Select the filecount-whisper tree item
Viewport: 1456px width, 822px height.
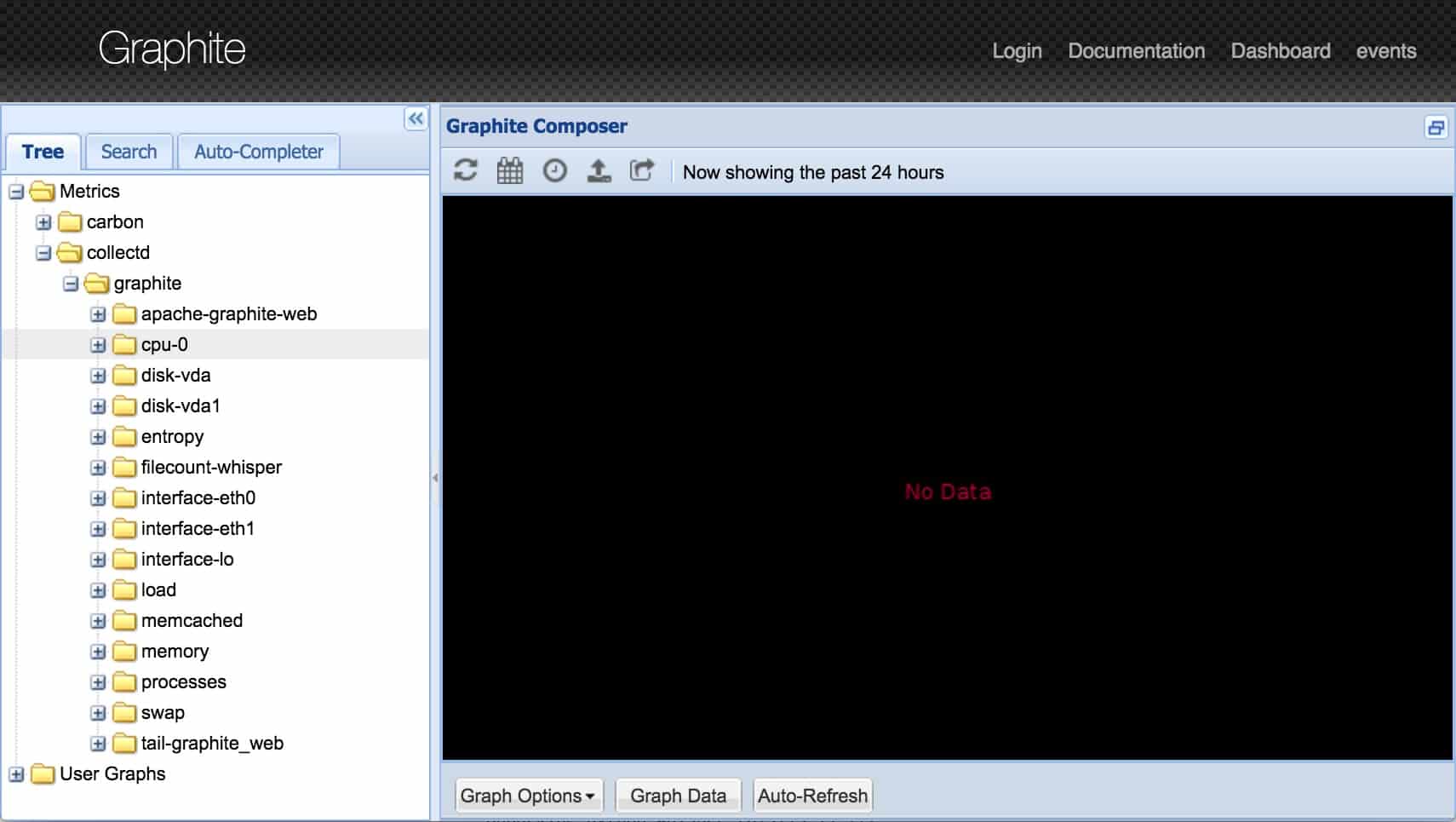click(x=211, y=467)
